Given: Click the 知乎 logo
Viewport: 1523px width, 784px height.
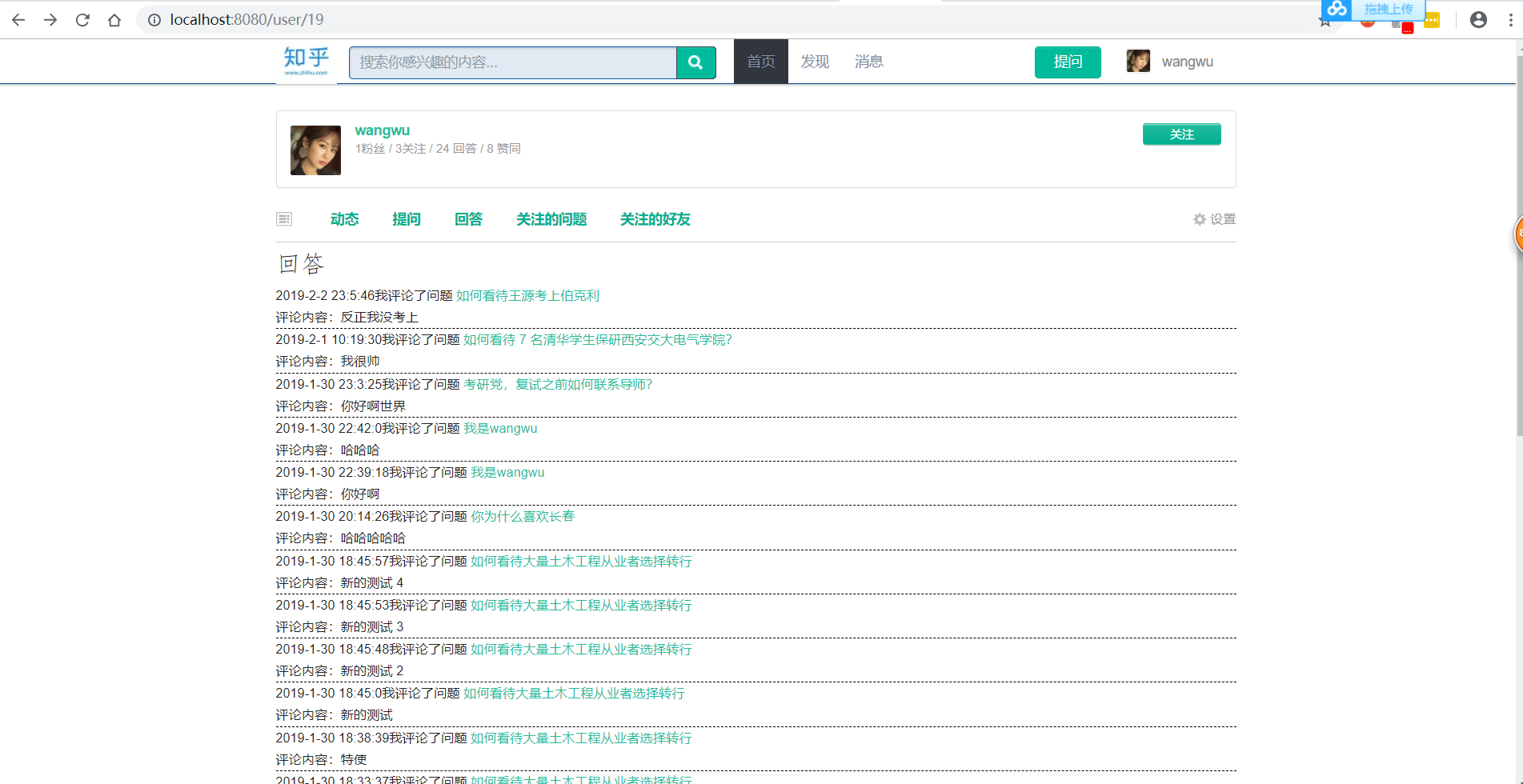Looking at the screenshot, I should [307, 61].
